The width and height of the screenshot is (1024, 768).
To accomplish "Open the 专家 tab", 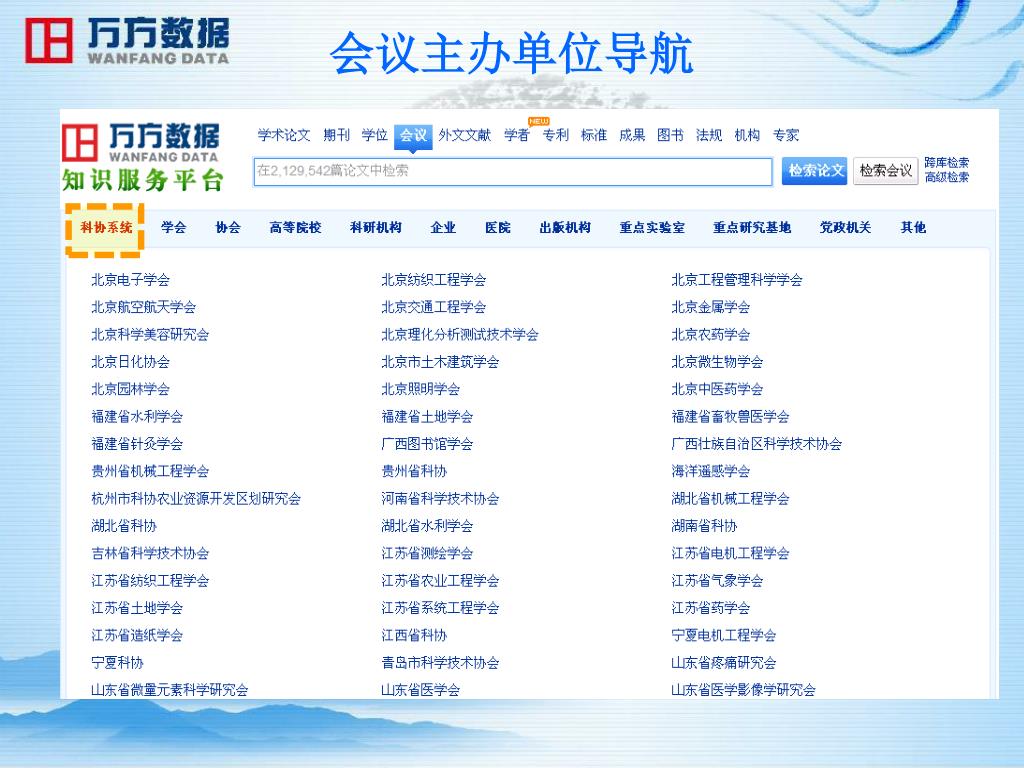I will [x=786, y=135].
